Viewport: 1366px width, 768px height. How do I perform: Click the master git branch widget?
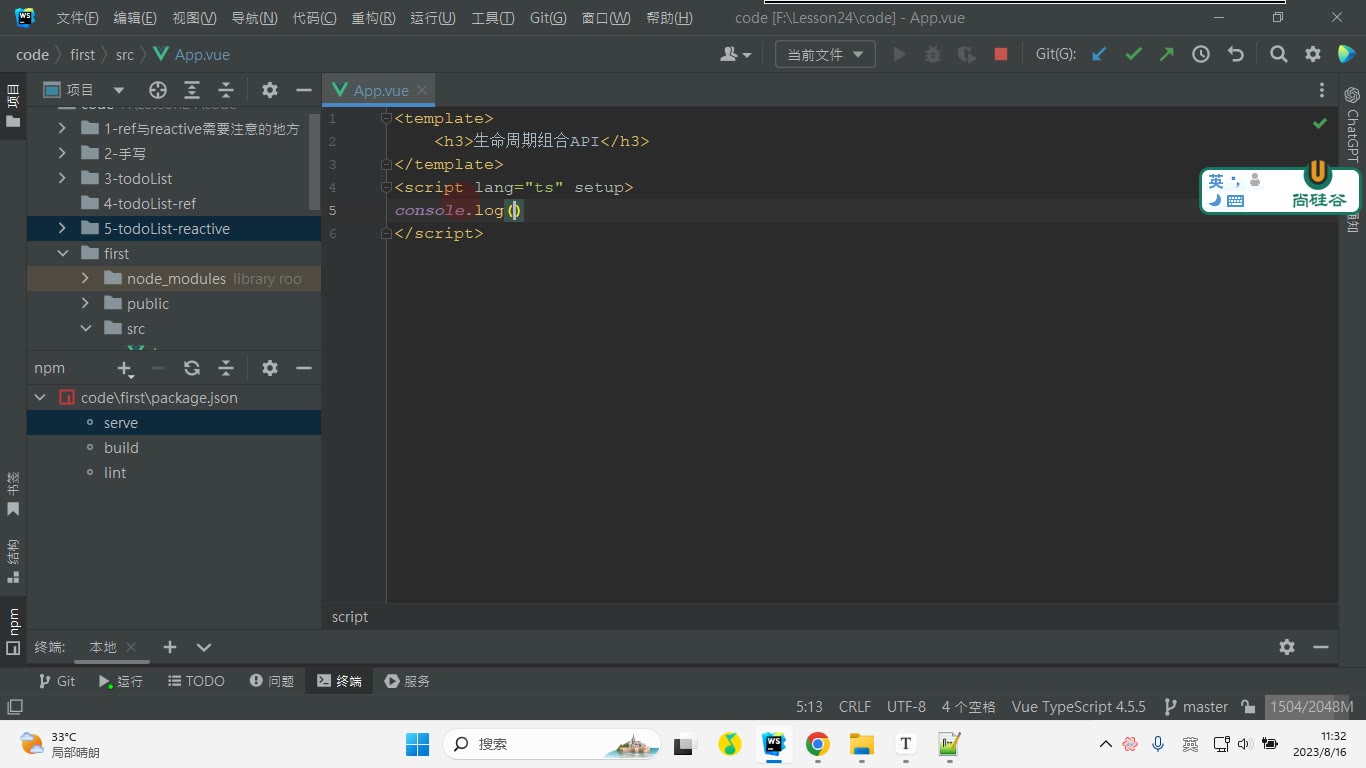[x=1196, y=707]
